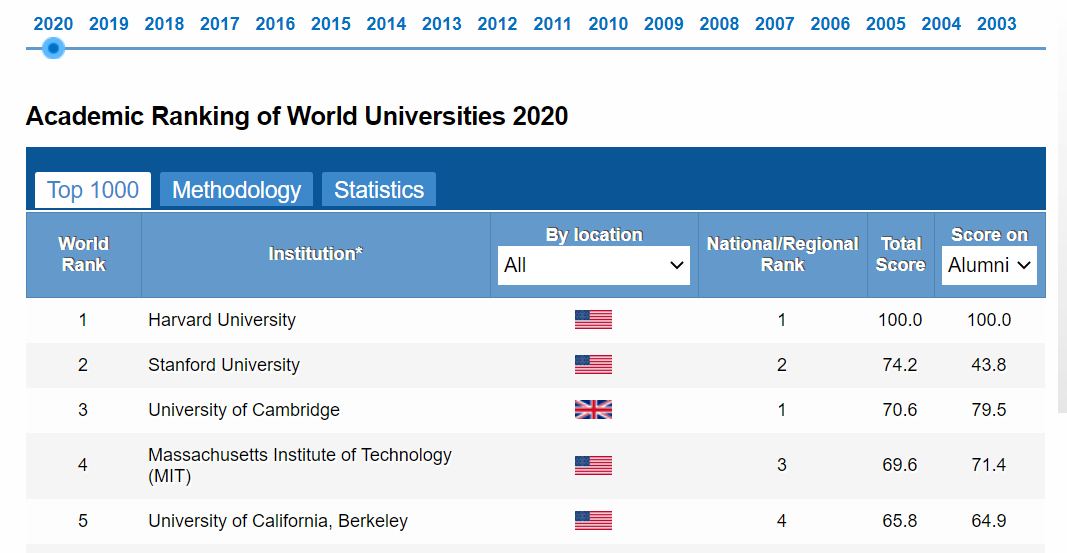Open the Statistics tab
Image resolution: width=1067 pixels, height=553 pixels.
click(x=379, y=190)
